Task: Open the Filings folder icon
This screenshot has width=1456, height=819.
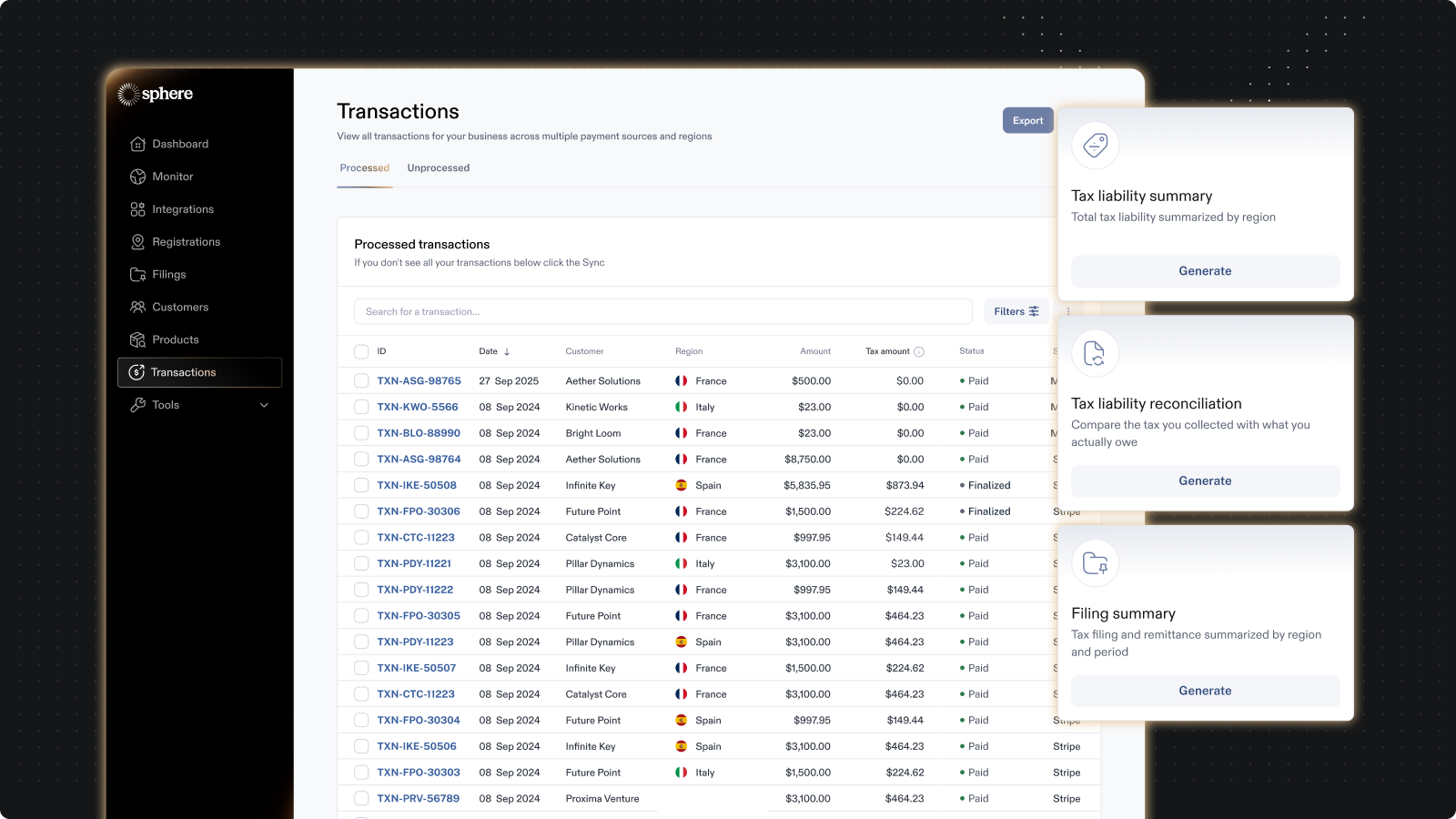Action: pos(137,275)
